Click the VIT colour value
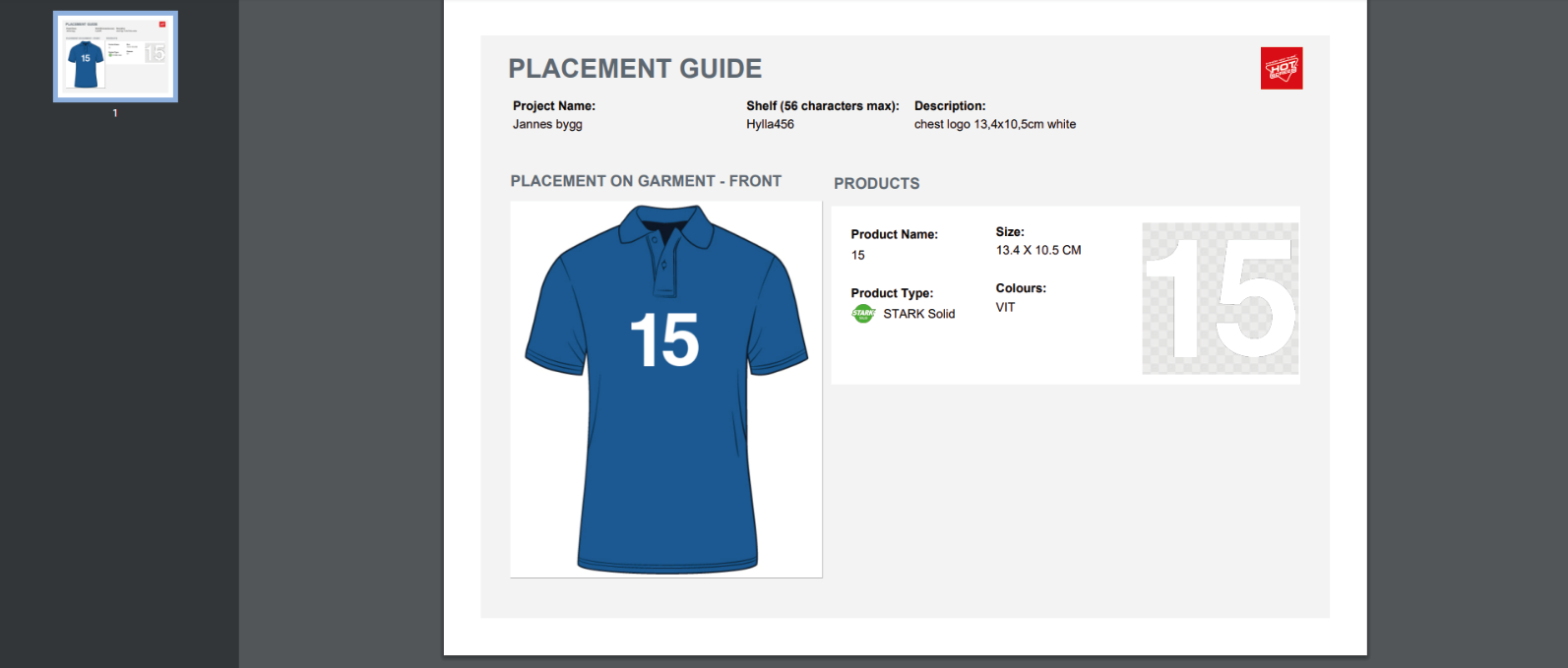This screenshot has width=1568, height=668. 1005,308
